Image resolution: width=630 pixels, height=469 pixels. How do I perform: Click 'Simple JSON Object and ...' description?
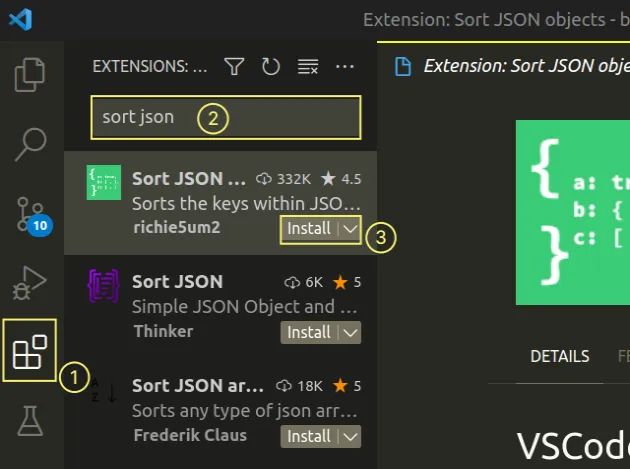point(244,307)
